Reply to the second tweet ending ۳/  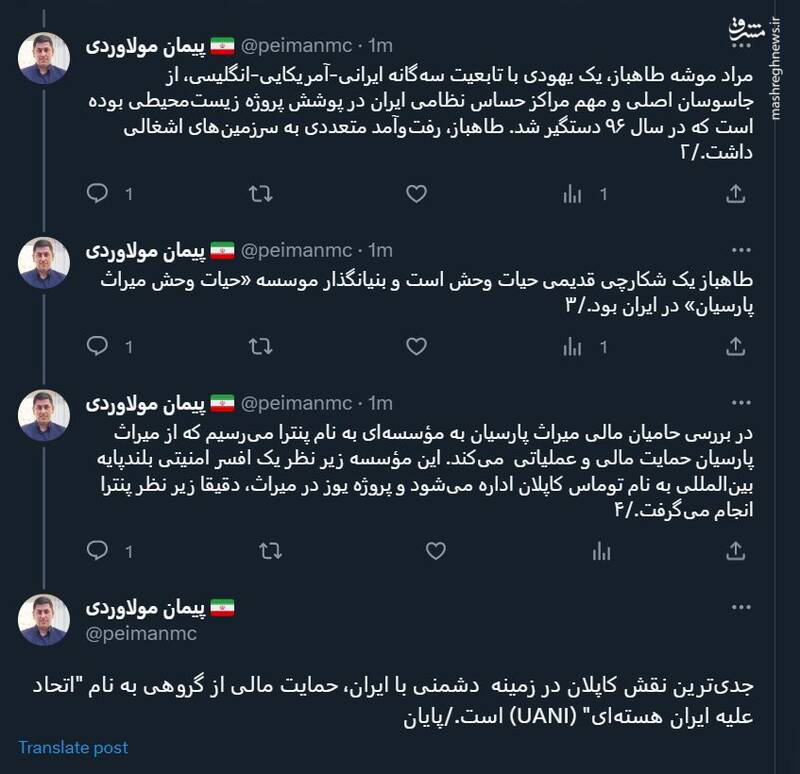[97, 346]
